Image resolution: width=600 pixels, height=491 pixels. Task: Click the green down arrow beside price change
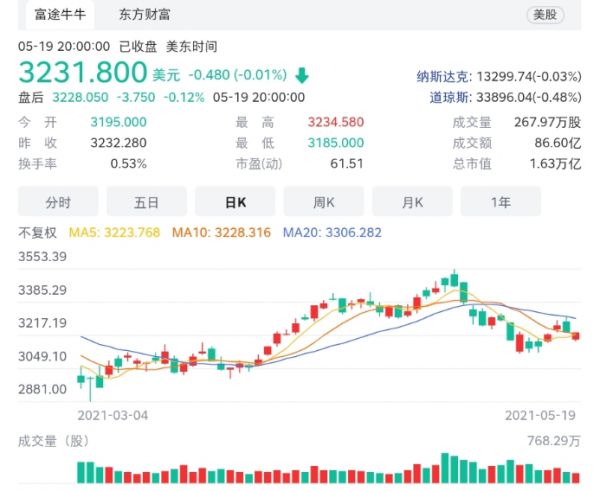[x=302, y=76]
